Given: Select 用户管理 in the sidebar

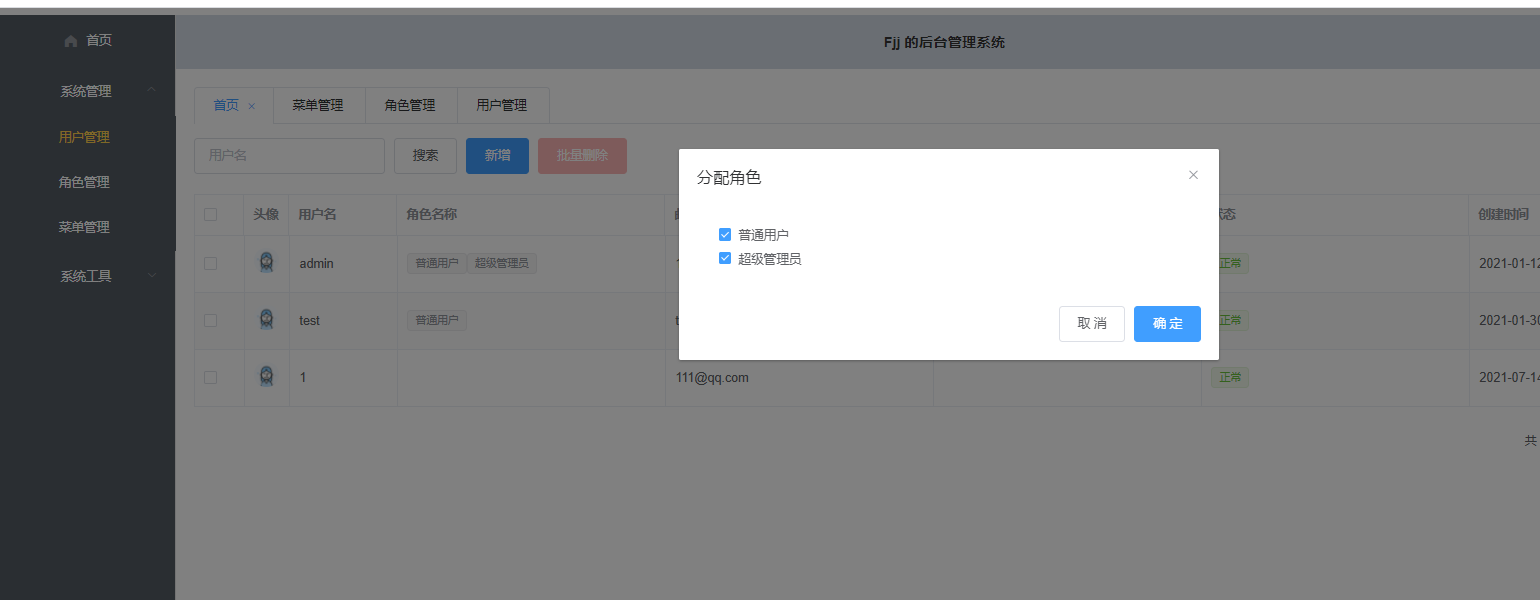Looking at the screenshot, I should [x=84, y=138].
